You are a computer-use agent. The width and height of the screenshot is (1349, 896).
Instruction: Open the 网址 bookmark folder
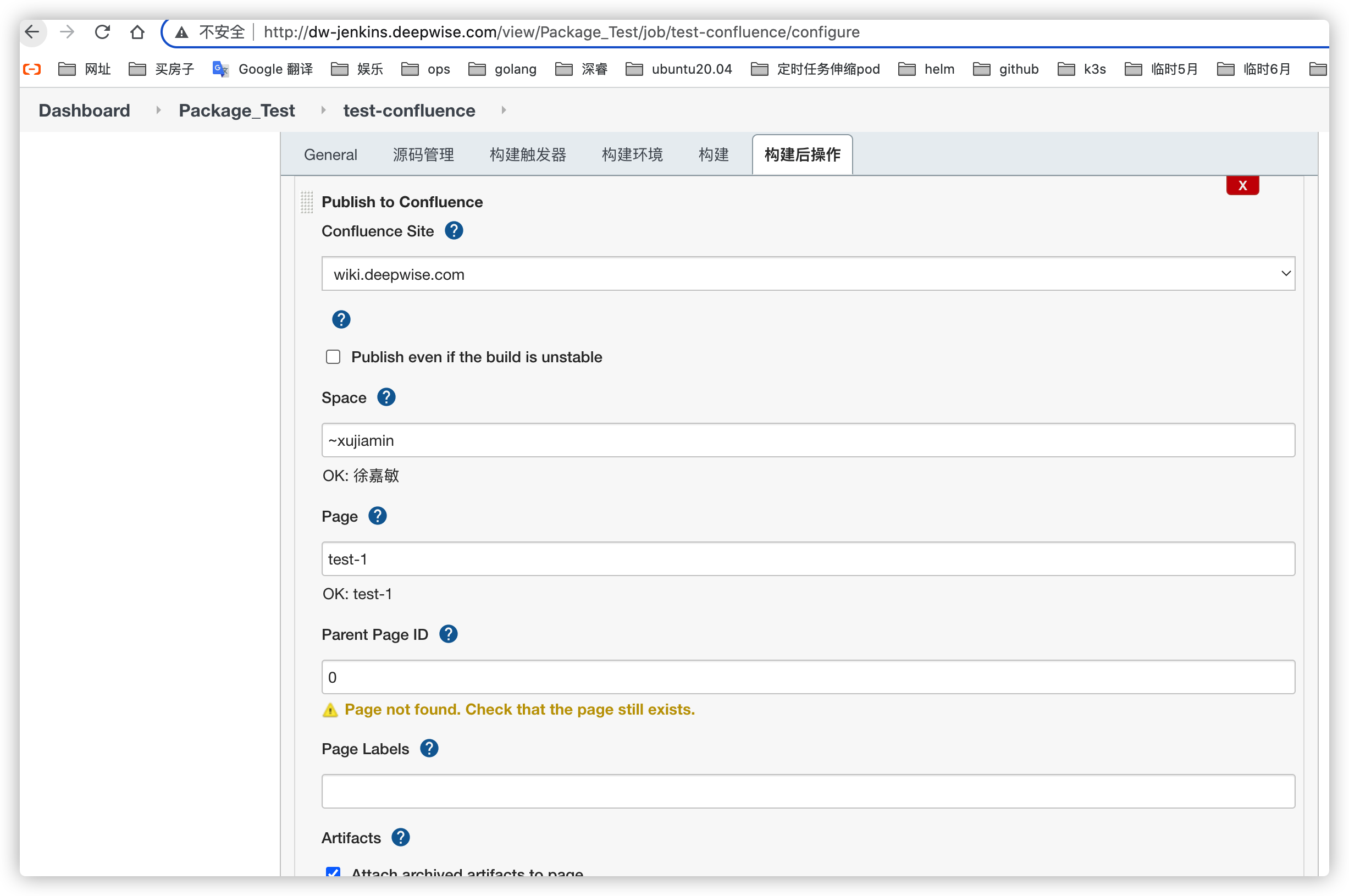(85, 69)
